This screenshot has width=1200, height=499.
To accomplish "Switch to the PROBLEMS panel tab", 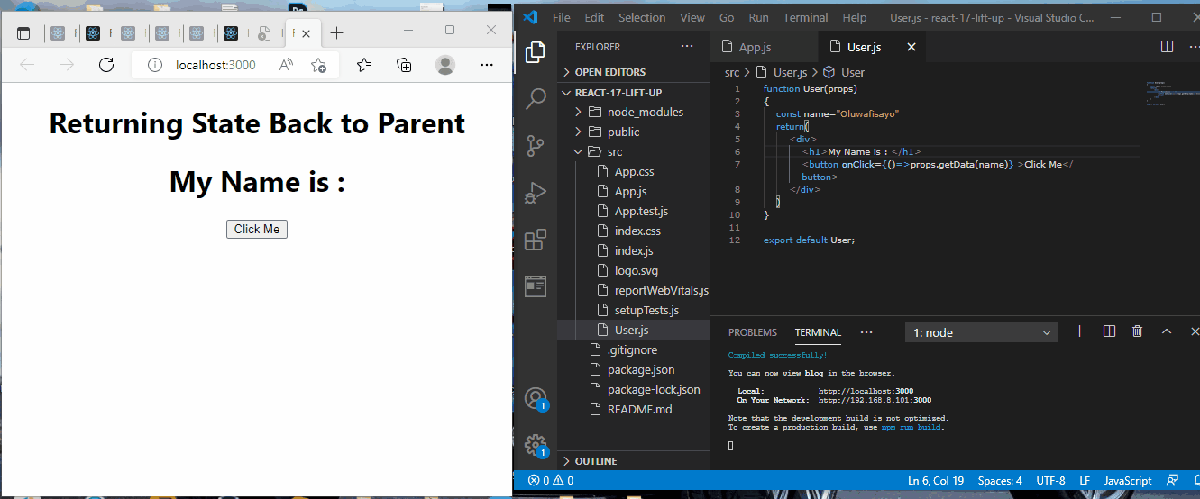I will tap(752, 332).
